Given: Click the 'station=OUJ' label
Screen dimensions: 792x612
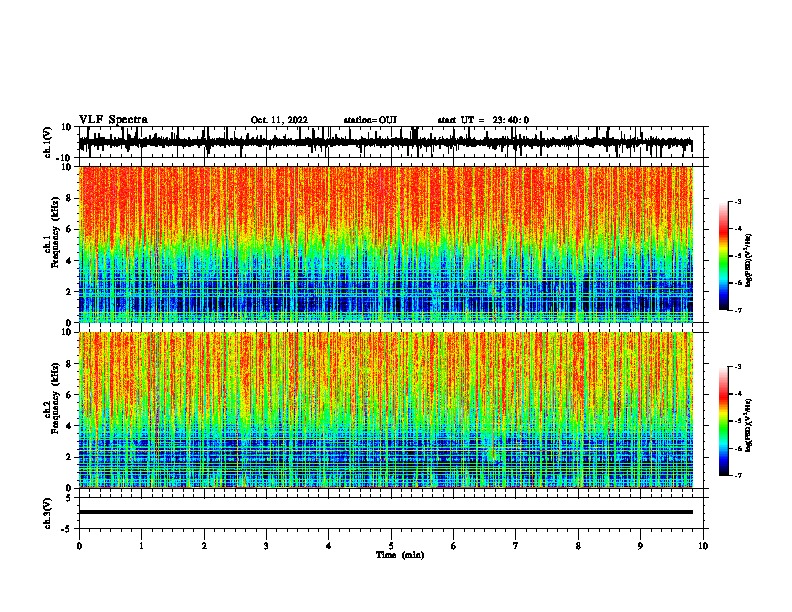Looking at the screenshot, I should pyautogui.click(x=370, y=120).
